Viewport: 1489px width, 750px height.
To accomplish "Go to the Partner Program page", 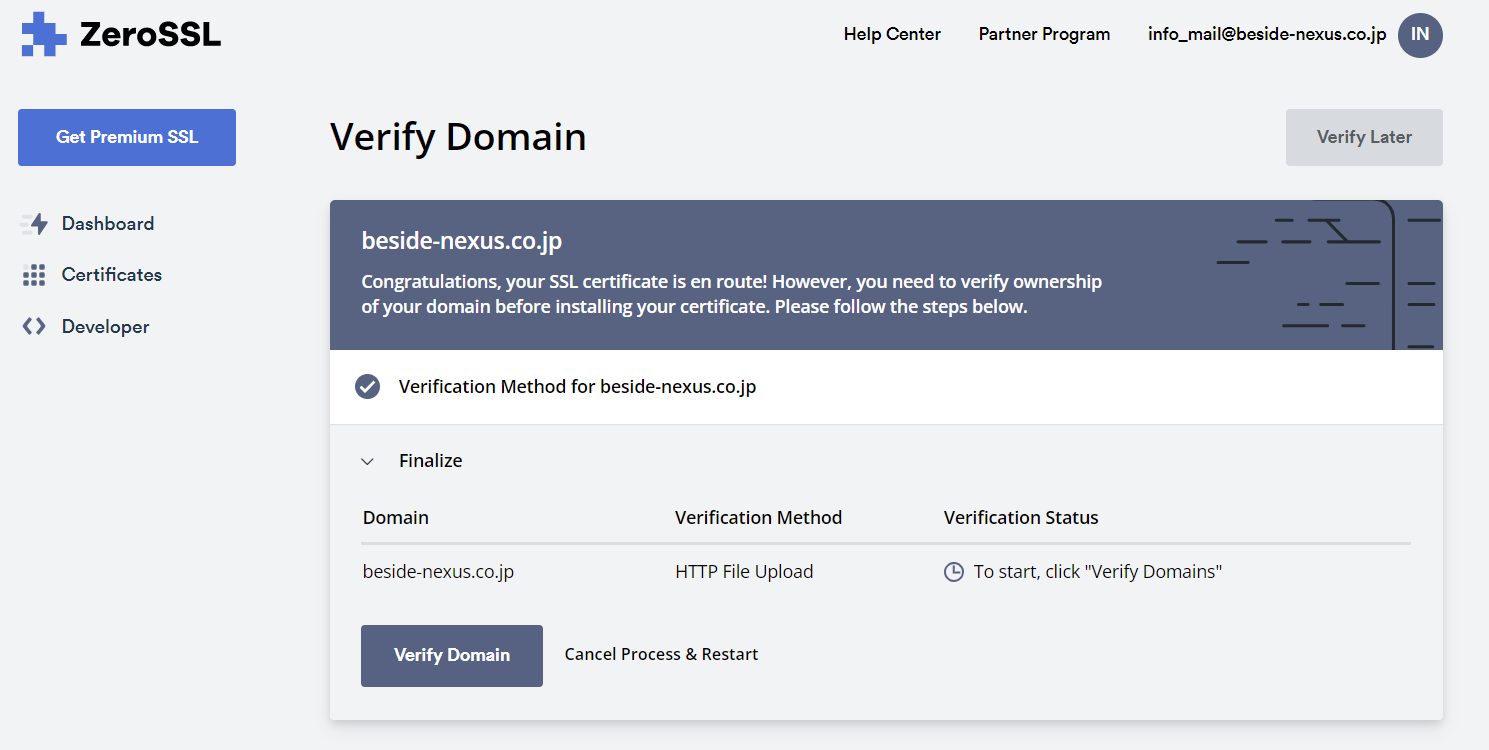I will (x=1044, y=33).
